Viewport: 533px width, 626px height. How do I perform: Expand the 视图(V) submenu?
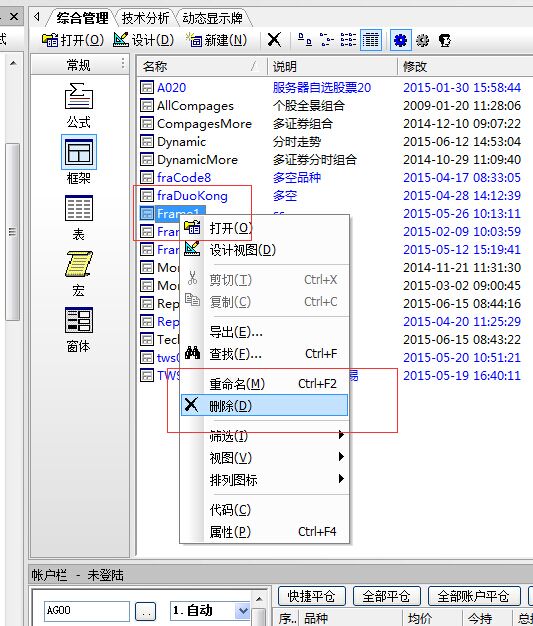[265, 458]
